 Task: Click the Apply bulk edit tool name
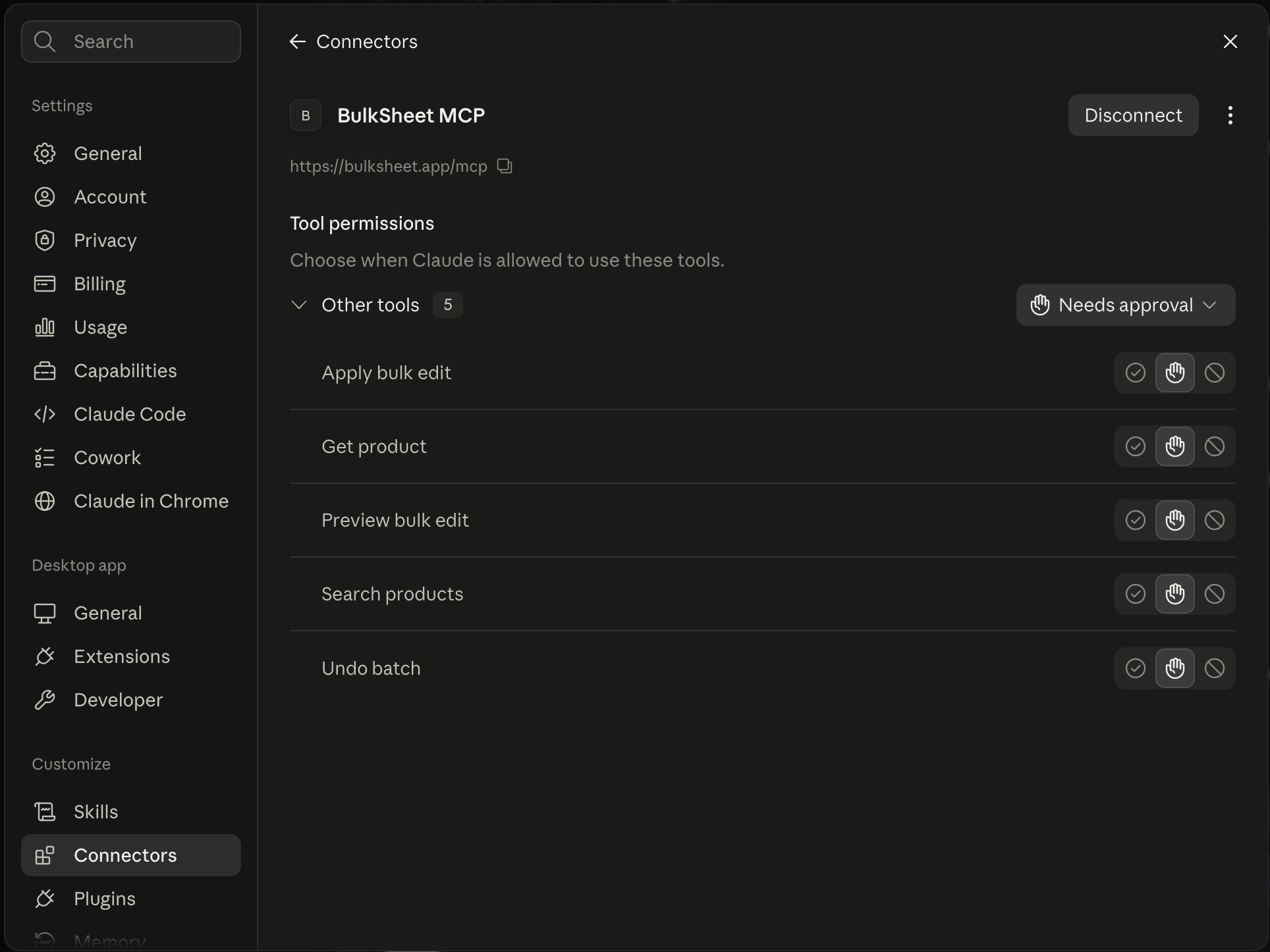[386, 373]
